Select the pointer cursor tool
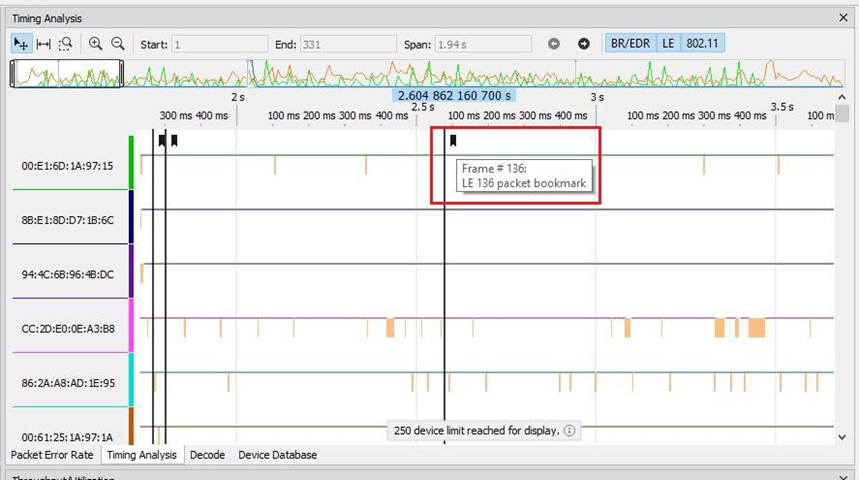859x480 pixels. pos(21,43)
